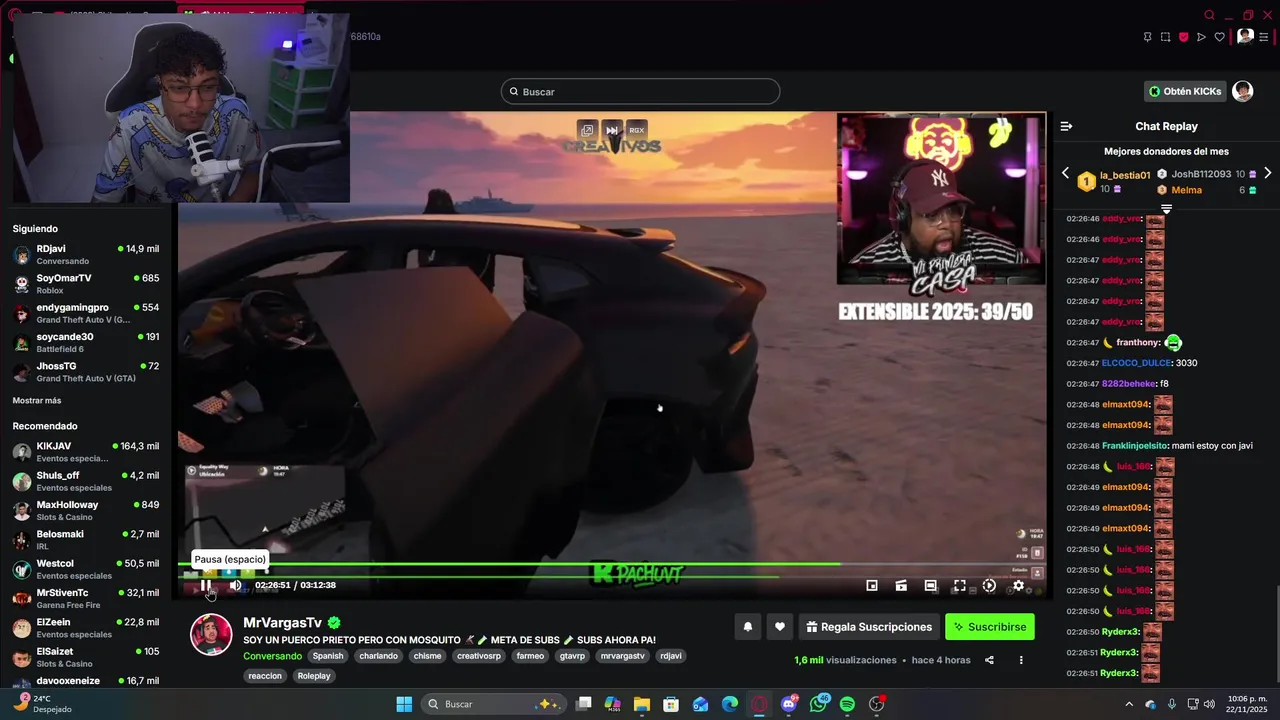This screenshot has height=720, width=1280.
Task: Collapse the Chat Replay panel
Action: (1066, 126)
